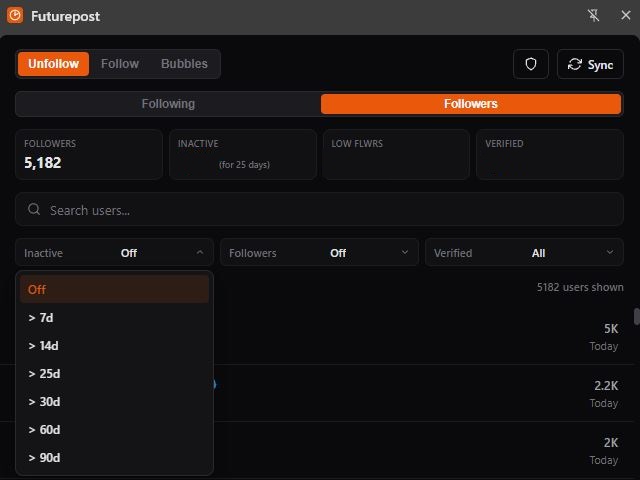Image resolution: width=640 pixels, height=480 pixels.
Task: Switch to the Bubbles tab
Action: (x=184, y=64)
